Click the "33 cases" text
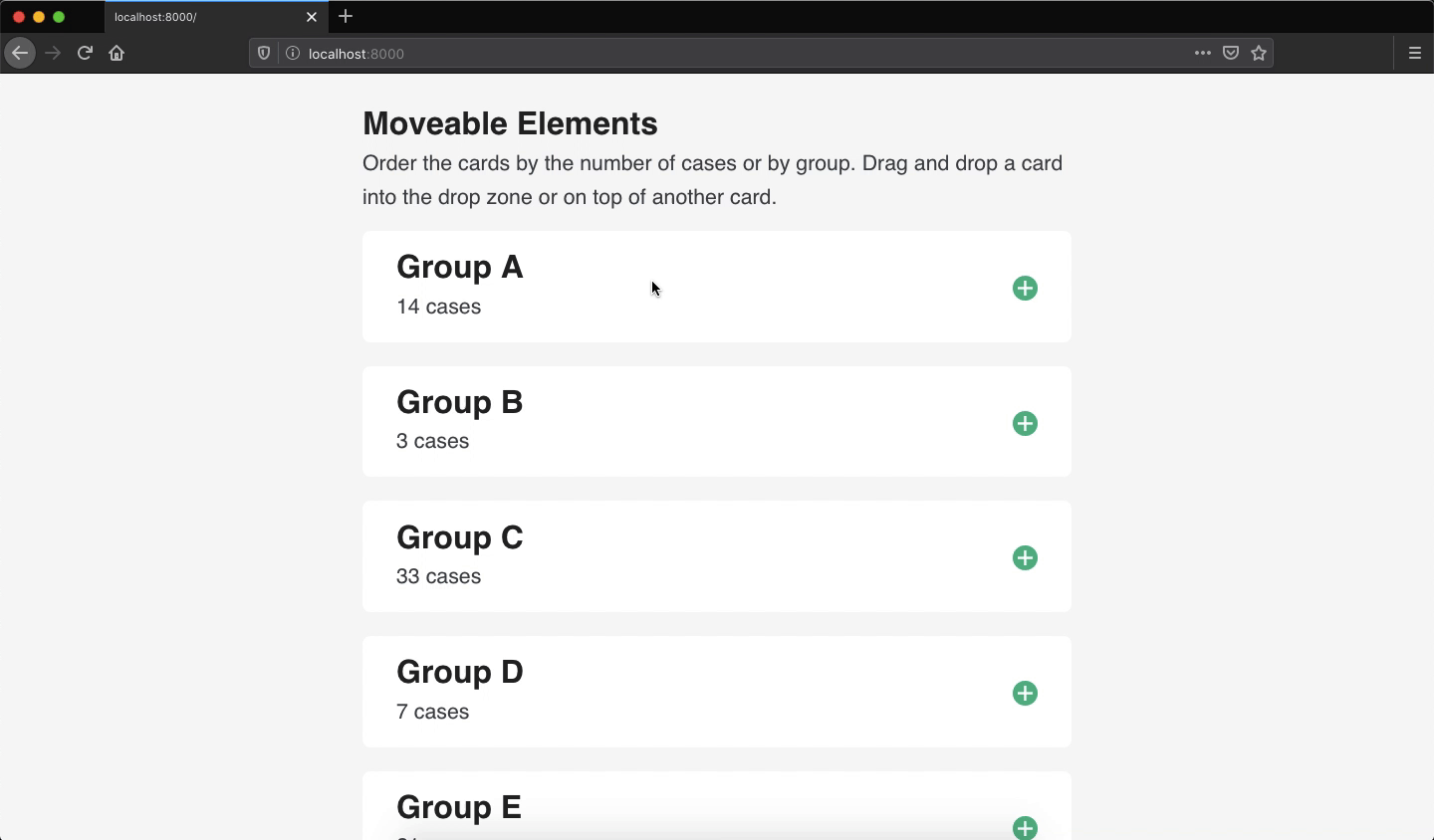 [x=439, y=576]
